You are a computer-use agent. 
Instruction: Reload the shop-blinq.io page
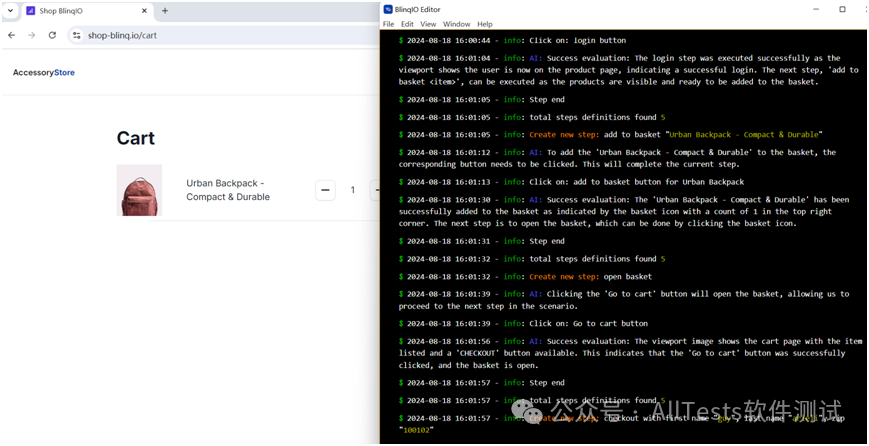(x=52, y=35)
